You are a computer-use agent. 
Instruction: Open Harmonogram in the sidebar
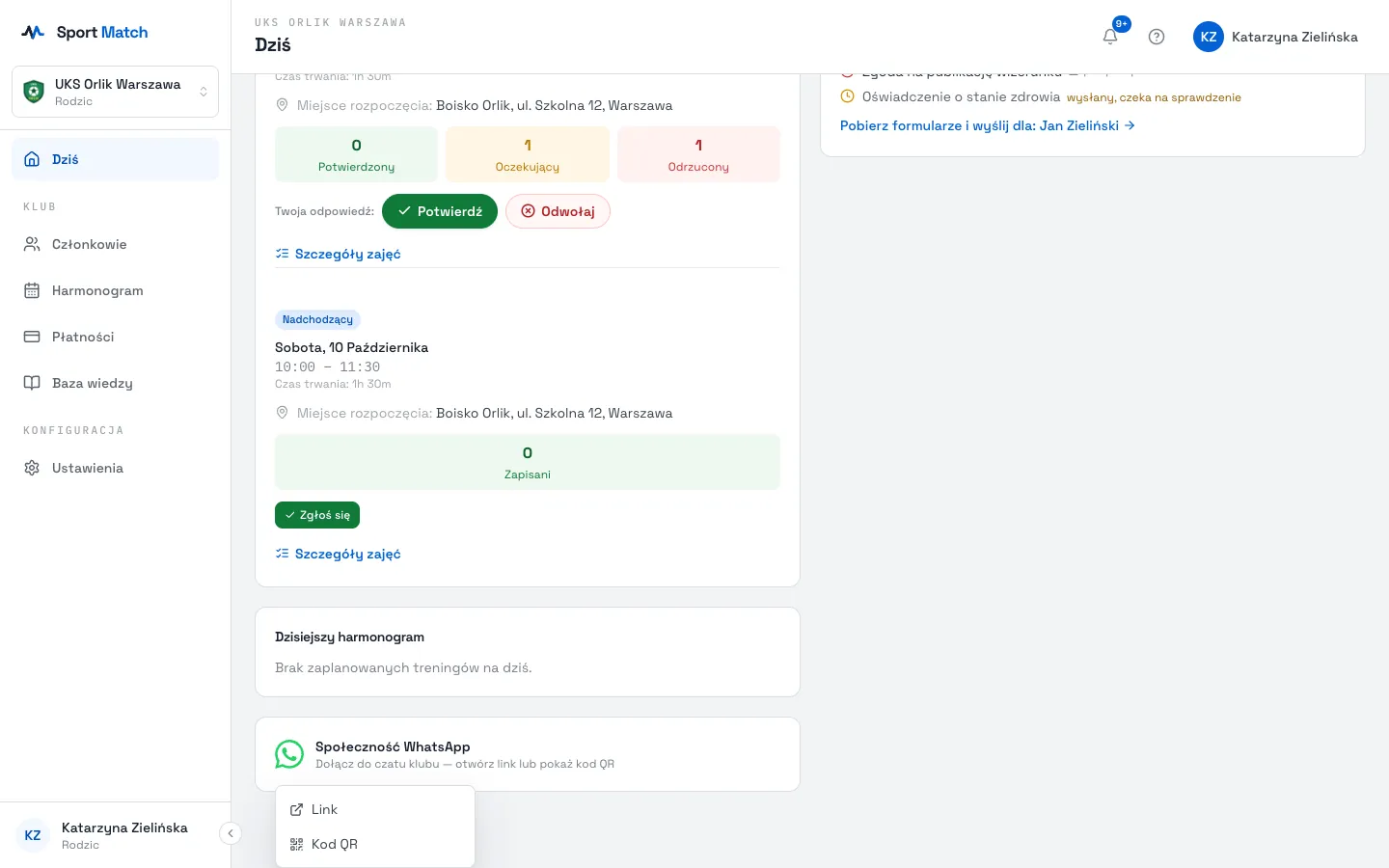tap(115, 290)
